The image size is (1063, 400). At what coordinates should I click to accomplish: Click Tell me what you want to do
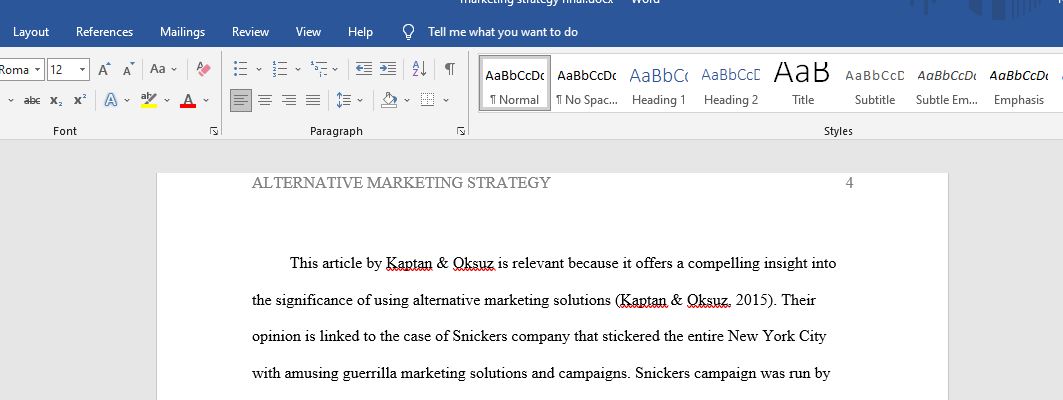pos(503,32)
